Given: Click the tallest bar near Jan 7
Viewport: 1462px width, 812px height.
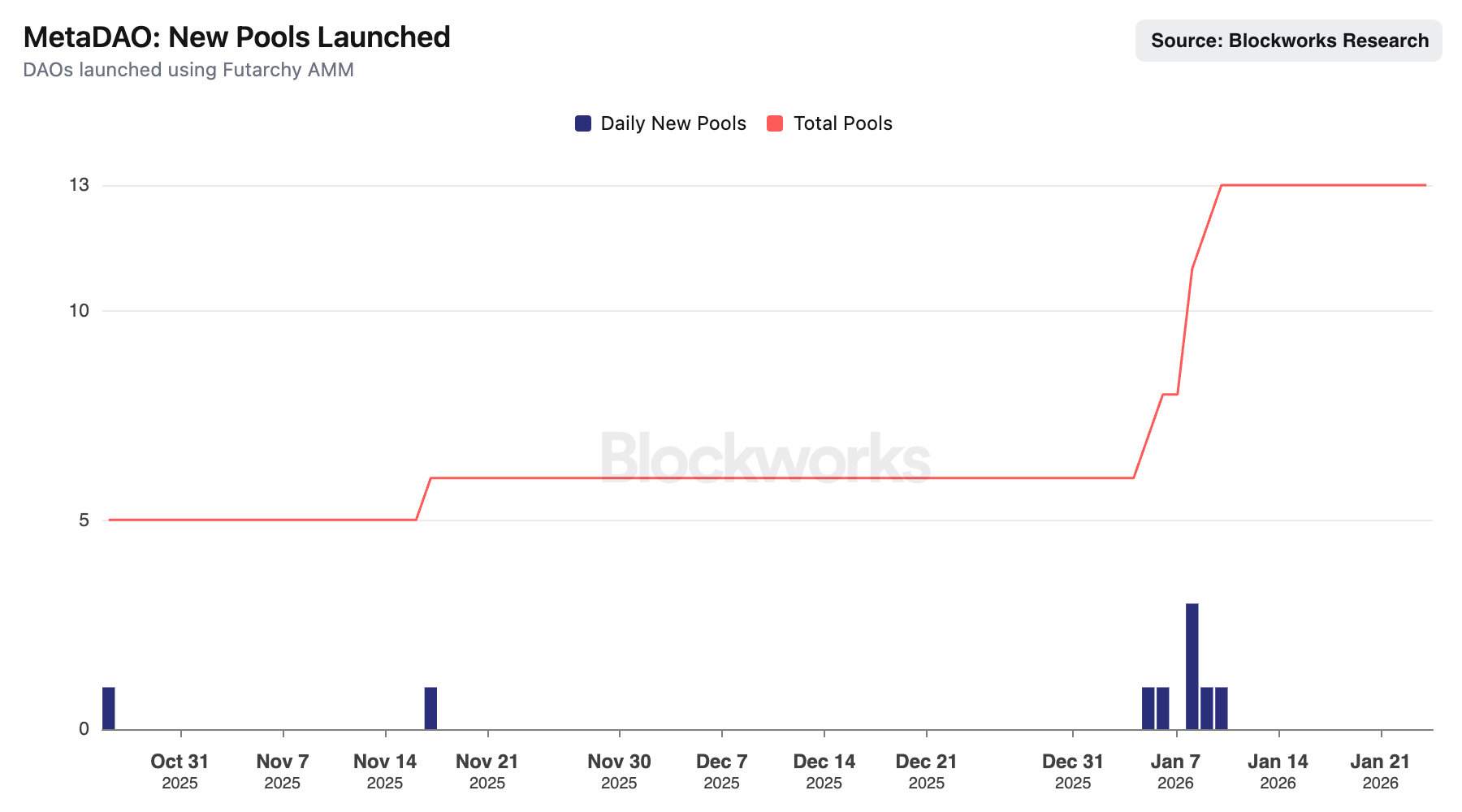Looking at the screenshot, I should tap(1192, 666).
